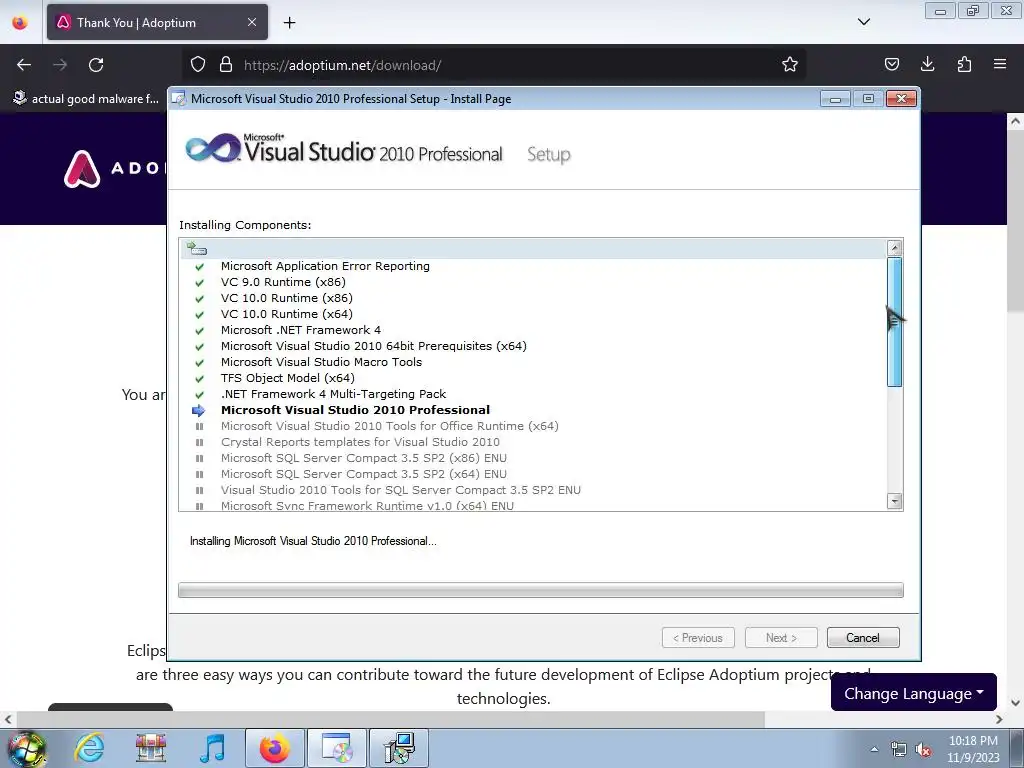Screen dimensions: 1024x768
Task: Select '.NET Framework 4 Multi-Targeting Pack' row
Action: click(333, 394)
